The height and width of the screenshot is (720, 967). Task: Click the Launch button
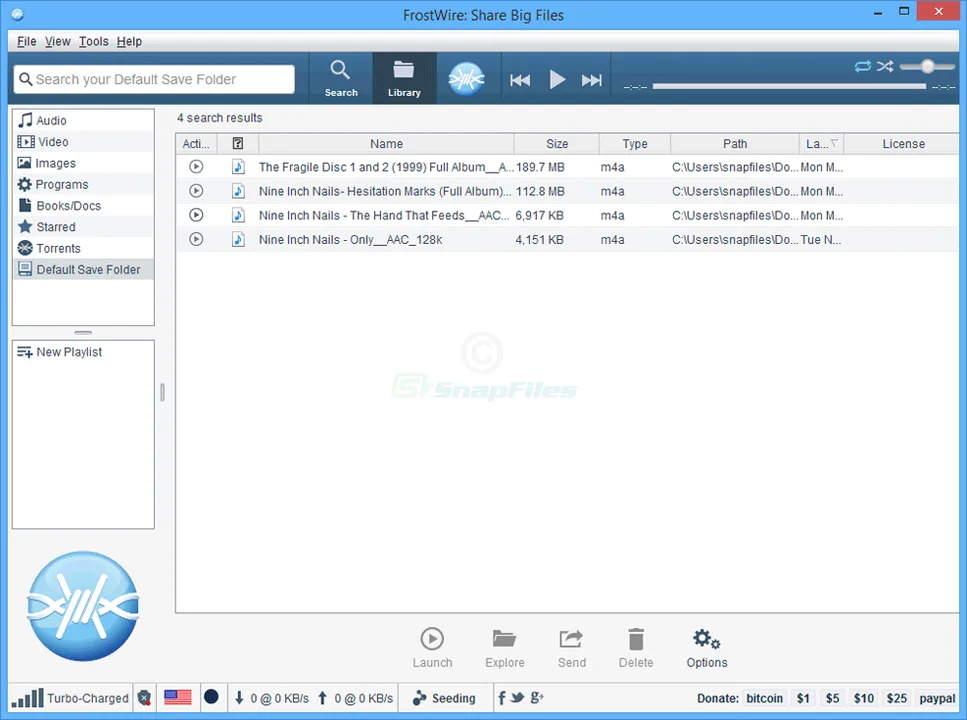pos(432,648)
